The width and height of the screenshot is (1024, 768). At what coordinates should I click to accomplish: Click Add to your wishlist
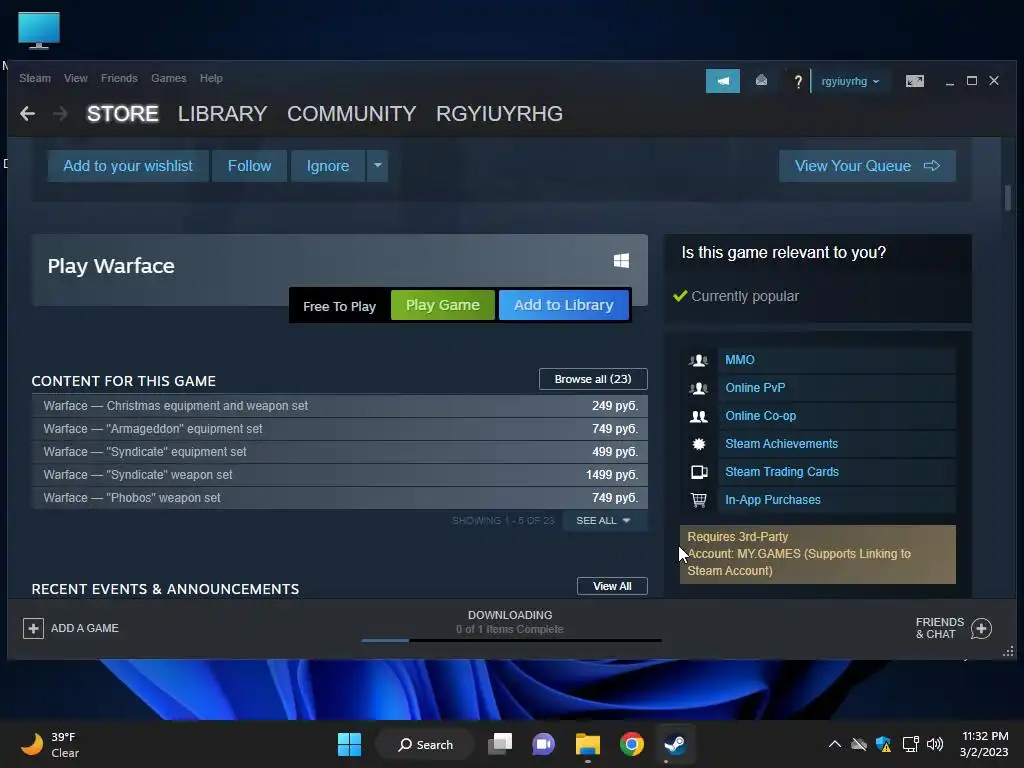point(128,166)
